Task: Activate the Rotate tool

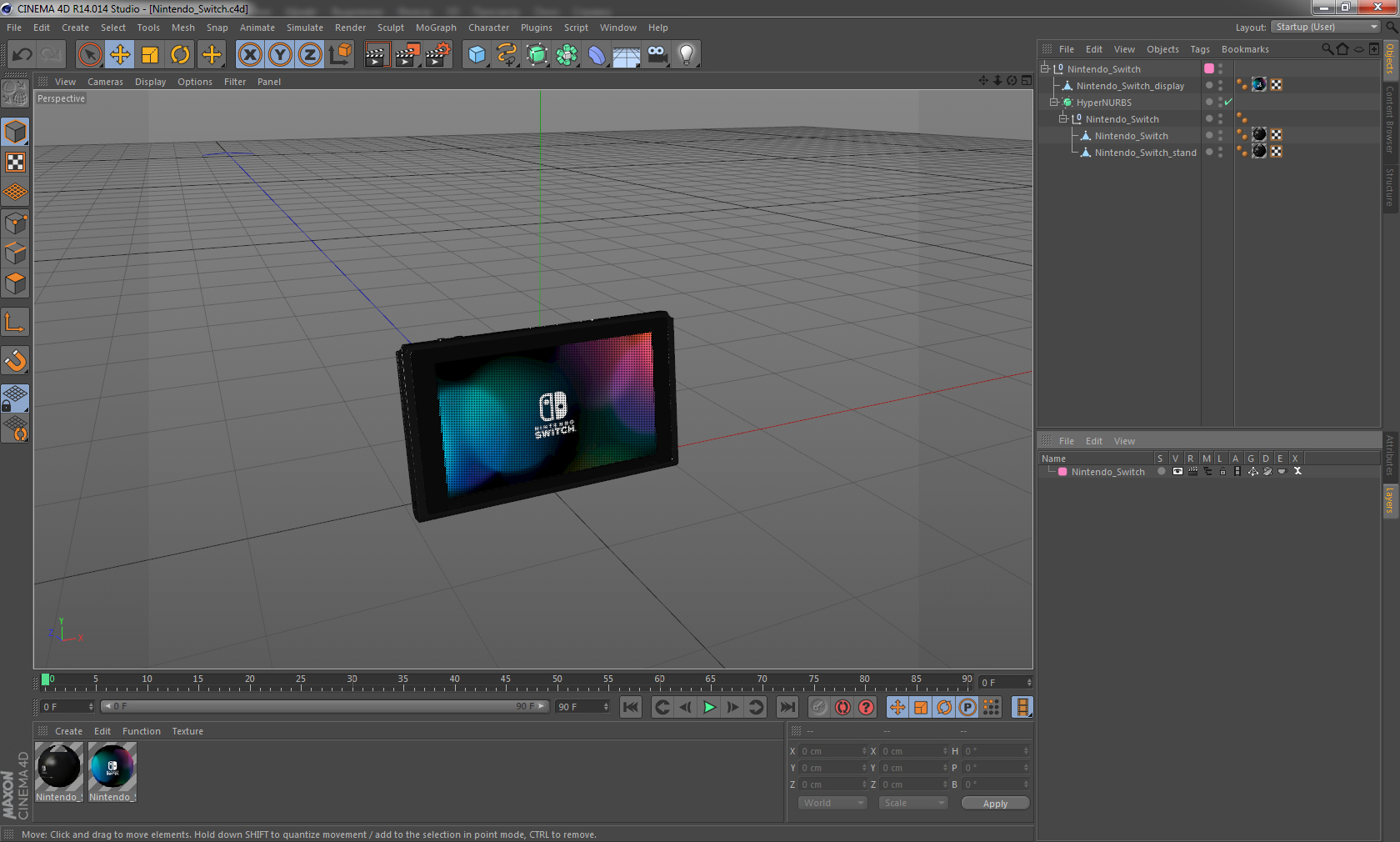Action: 180,55
